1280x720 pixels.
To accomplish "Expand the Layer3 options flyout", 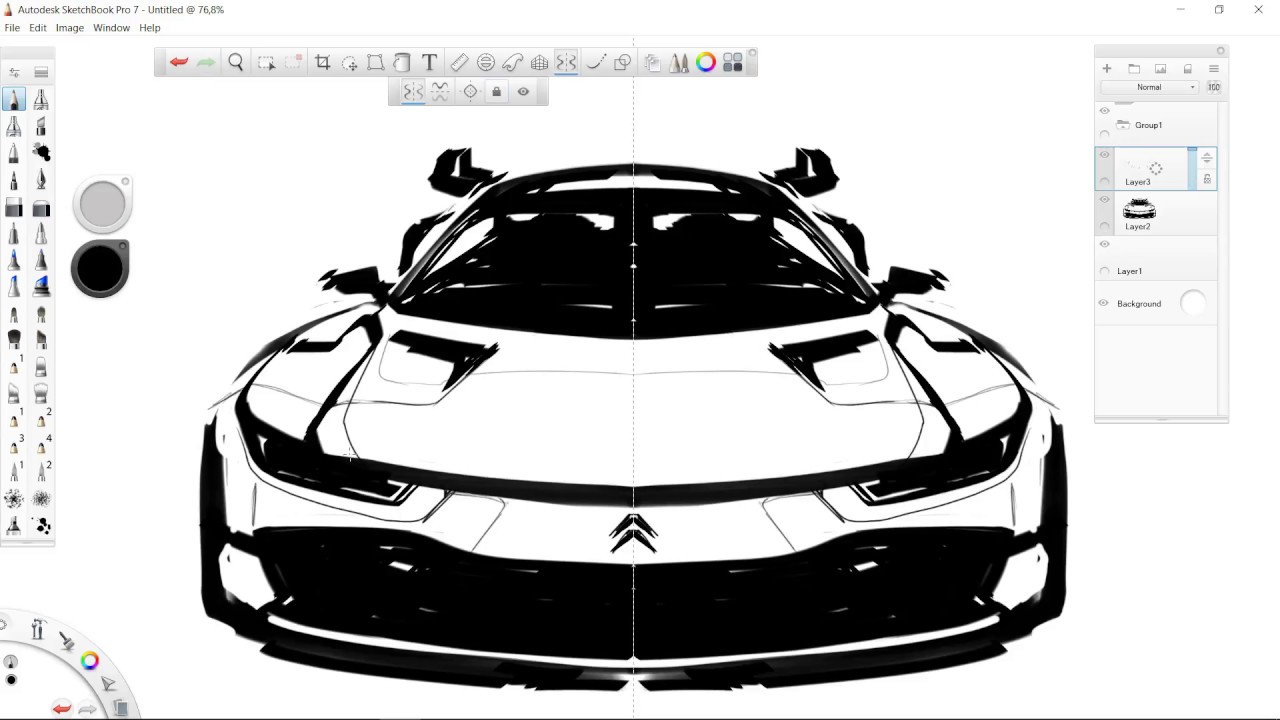I will click(x=1206, y=158).
